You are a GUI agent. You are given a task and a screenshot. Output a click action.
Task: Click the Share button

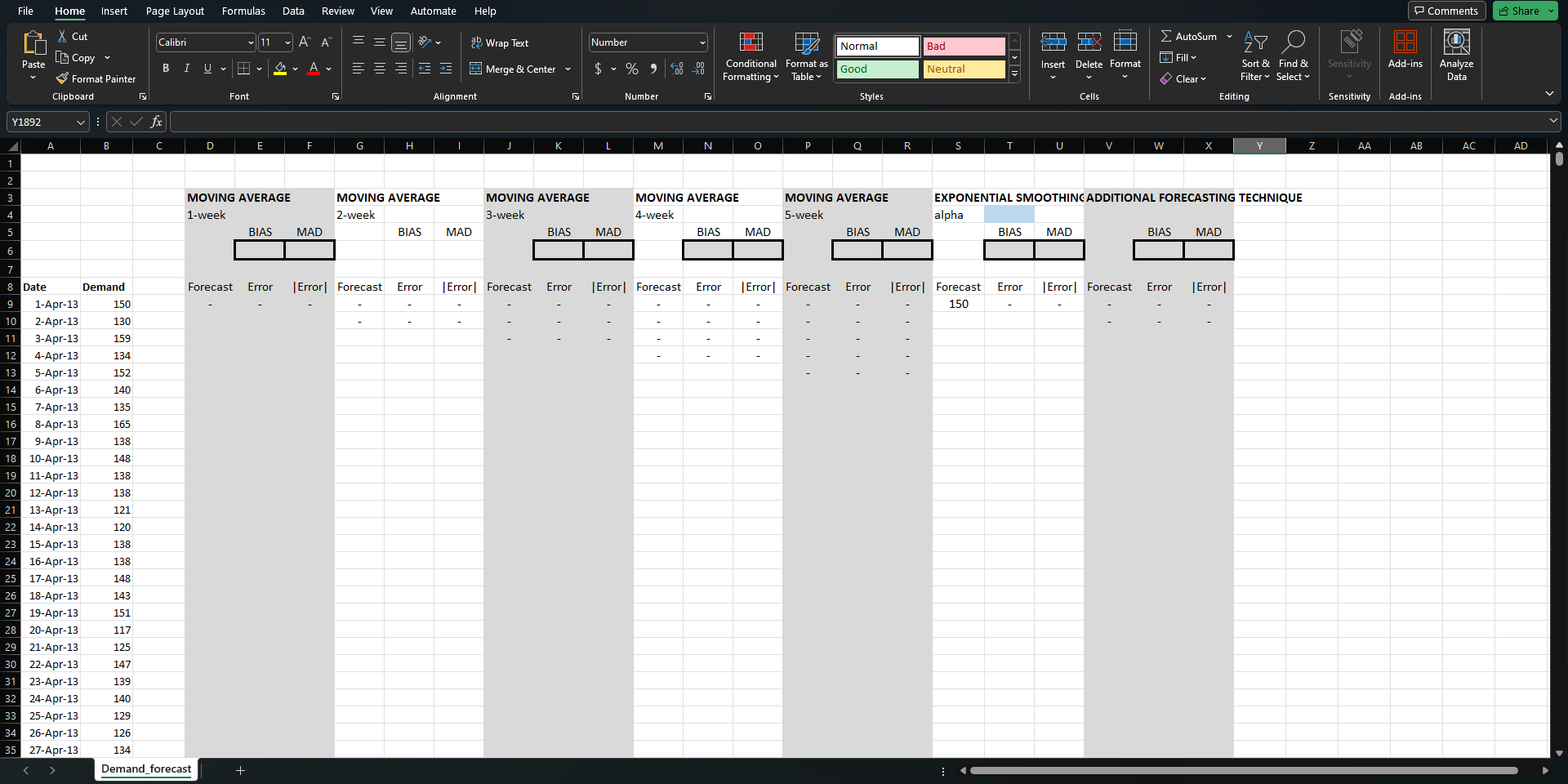[1522, 11]
